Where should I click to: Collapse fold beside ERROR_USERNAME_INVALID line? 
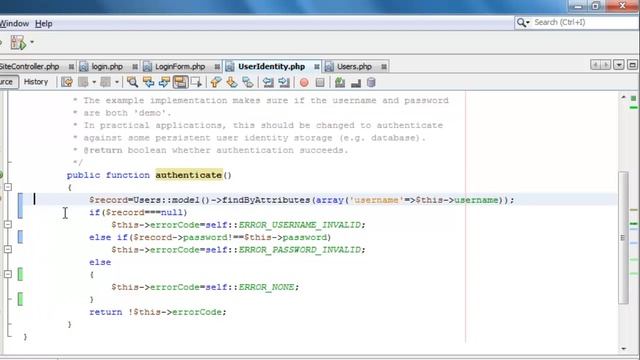tap(8, 224)
